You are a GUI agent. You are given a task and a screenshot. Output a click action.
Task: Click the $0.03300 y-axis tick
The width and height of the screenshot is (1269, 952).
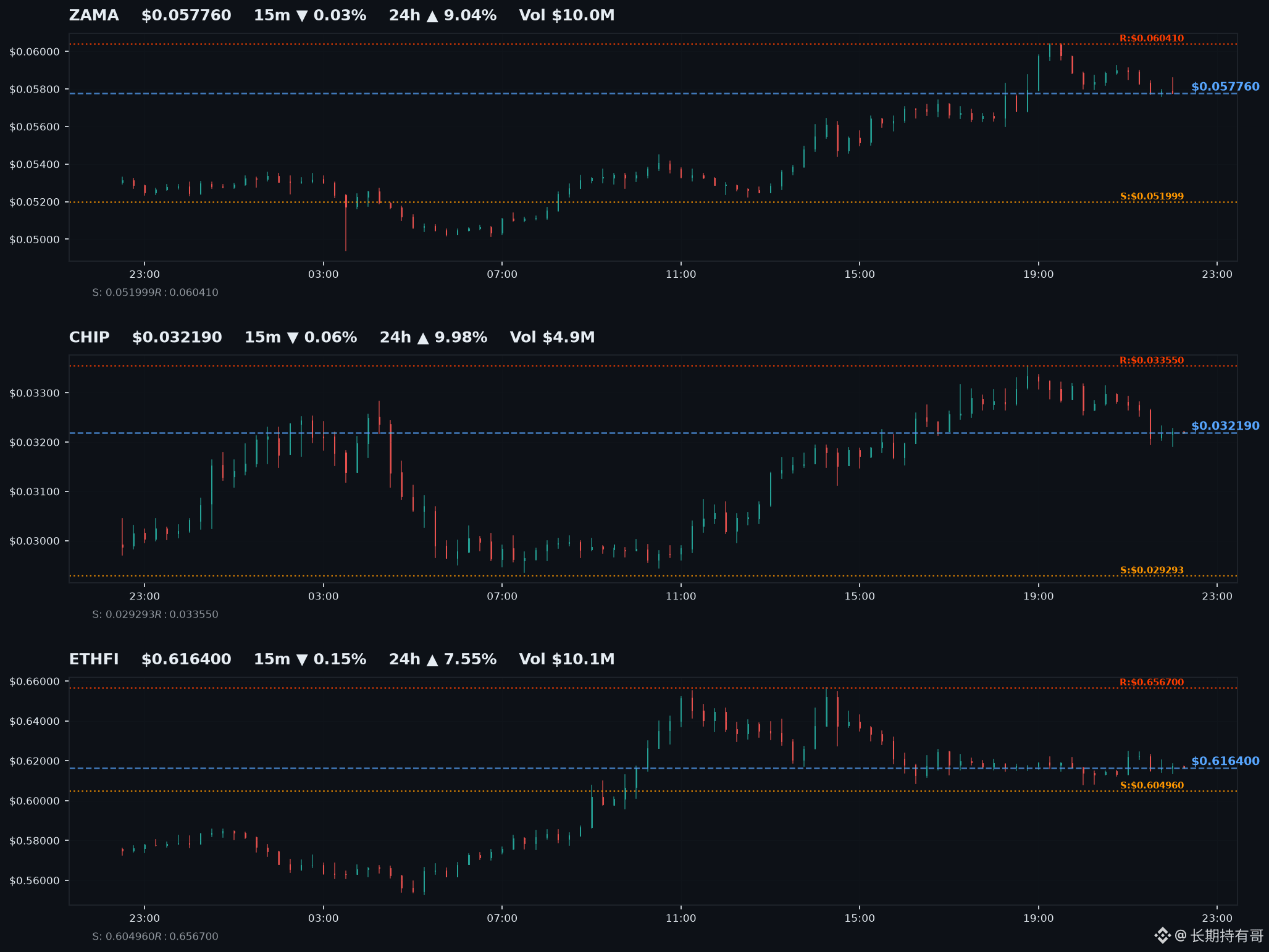pos(35,393)
